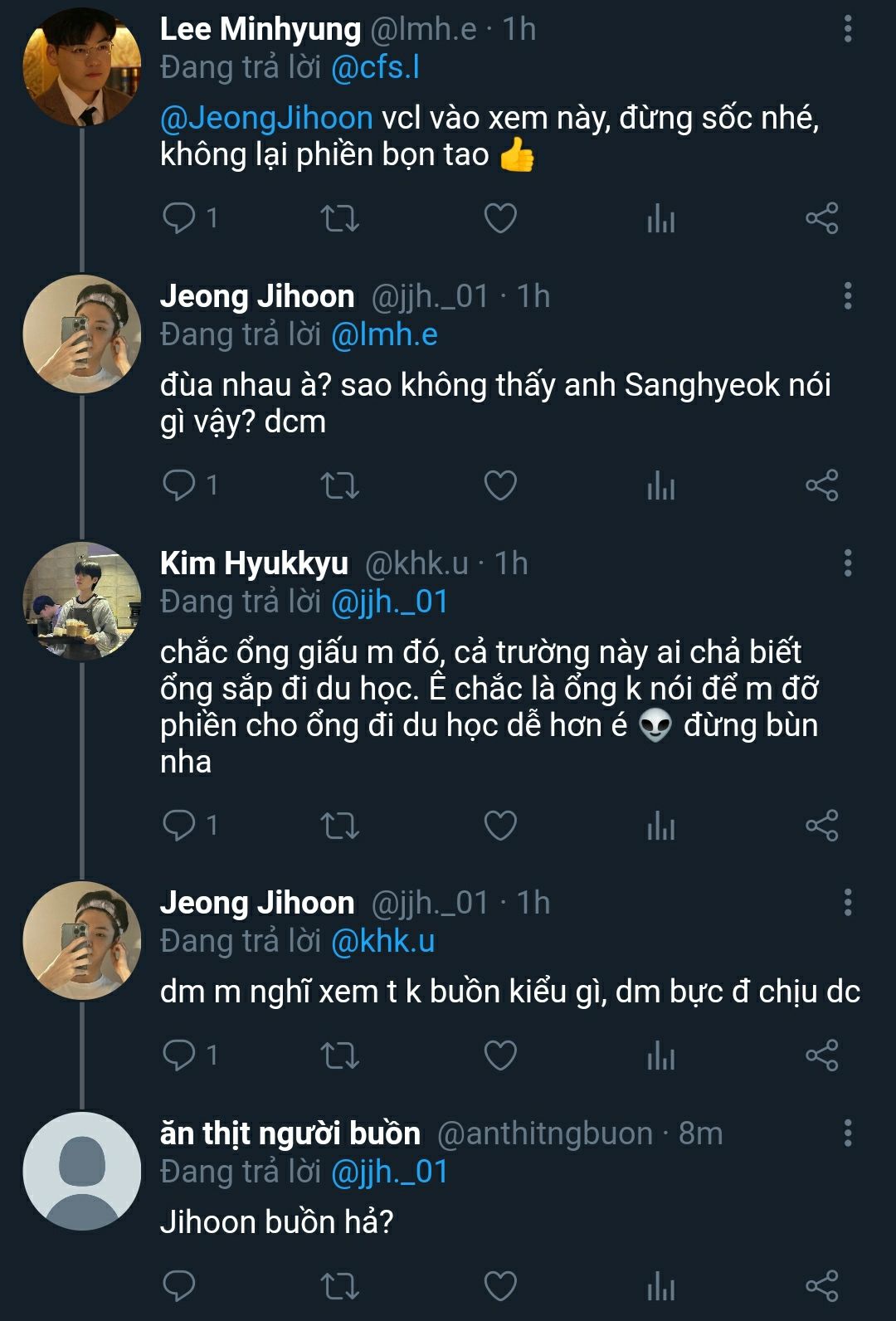Open Kim Hyukkyu's profile picture
Viewport: 896px width, 1321px height.
click(81, 601)
